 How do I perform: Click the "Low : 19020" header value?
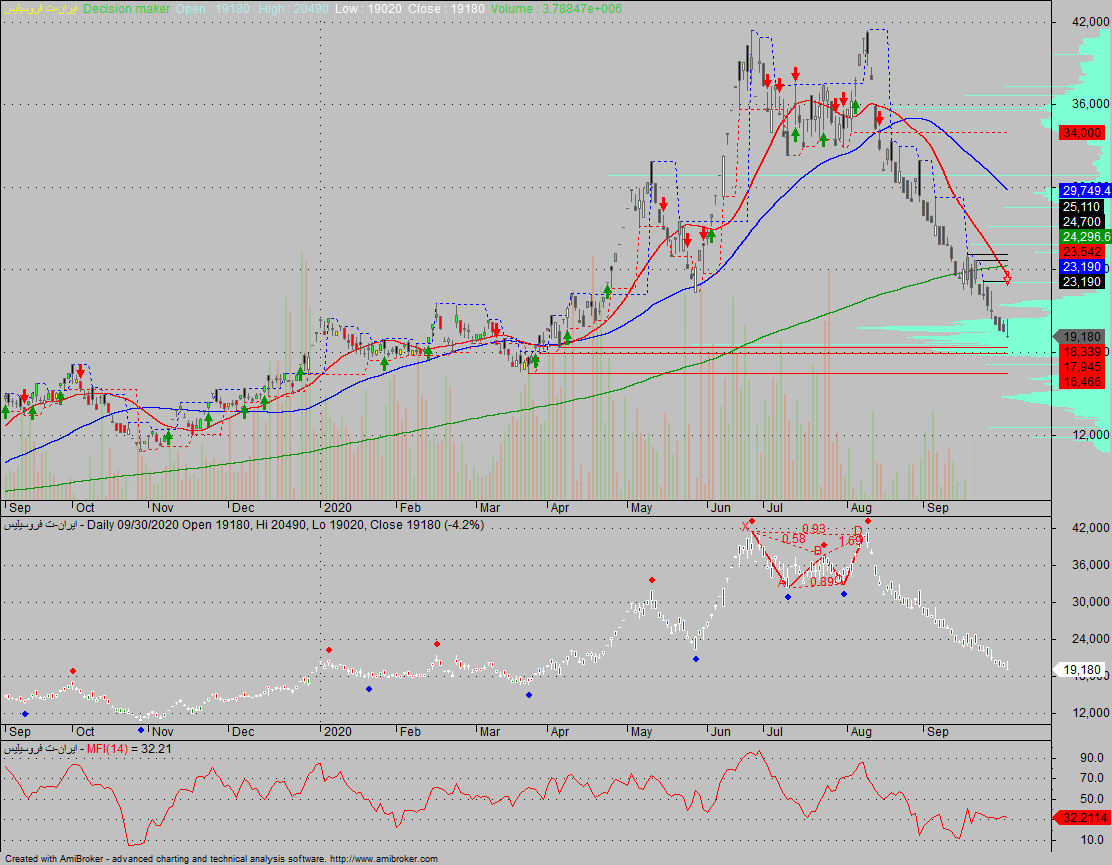pos(368,9)
